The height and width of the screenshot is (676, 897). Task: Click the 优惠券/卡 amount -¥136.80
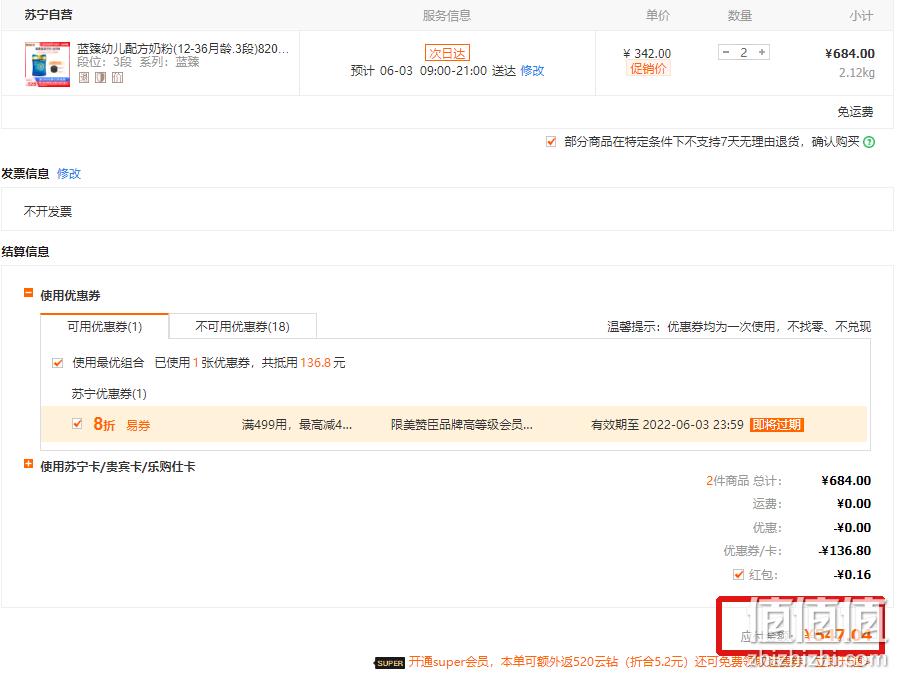[x=844, y=551]
